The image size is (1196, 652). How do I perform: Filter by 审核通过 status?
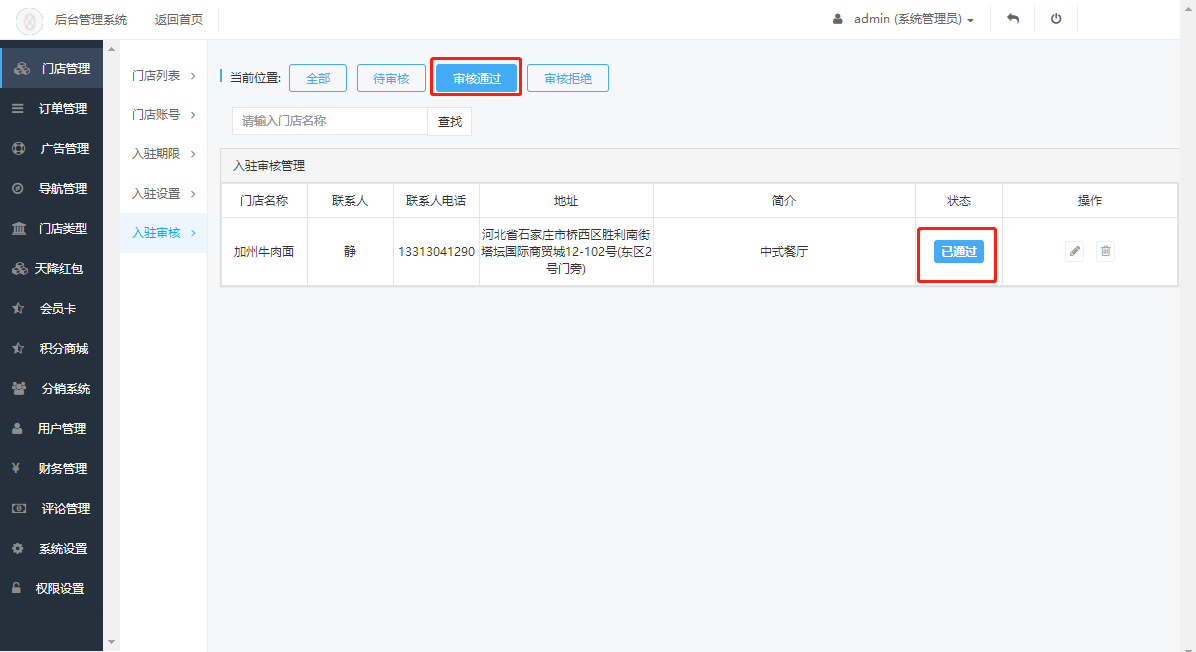(x=477, y=78)
